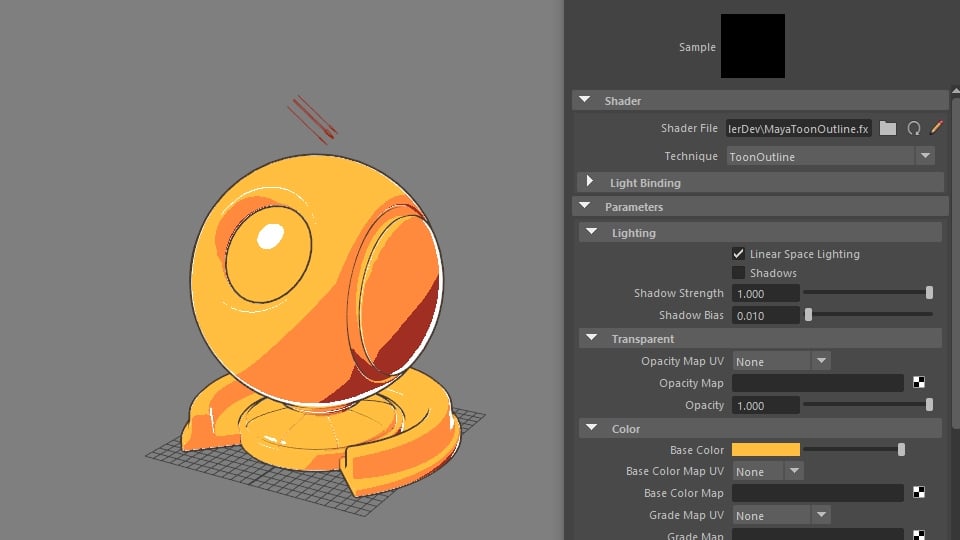The width and height of the screenshot is (960, 540).
Task: Open Grade Map UV dropdown
Action: [820, 515]
